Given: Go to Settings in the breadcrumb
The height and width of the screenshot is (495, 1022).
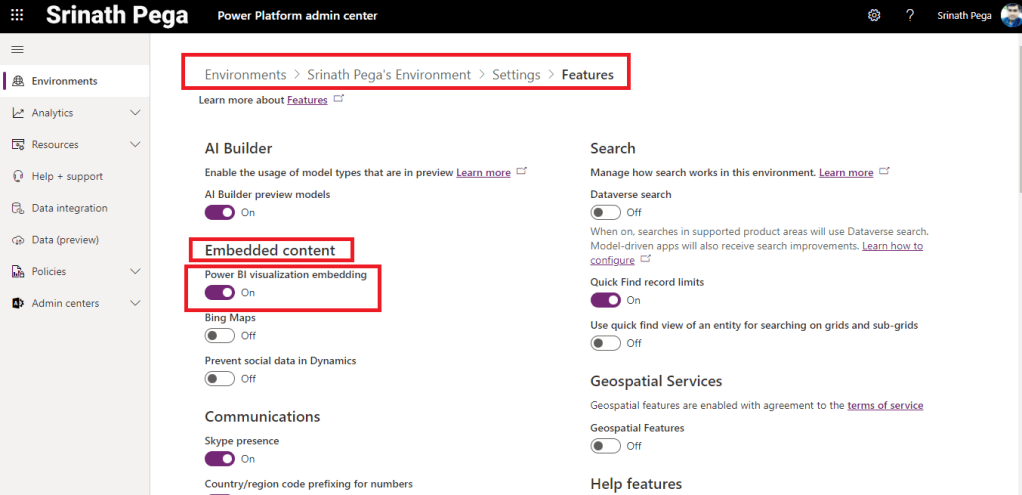Looking at the screenshot, I should click(516, 75).
